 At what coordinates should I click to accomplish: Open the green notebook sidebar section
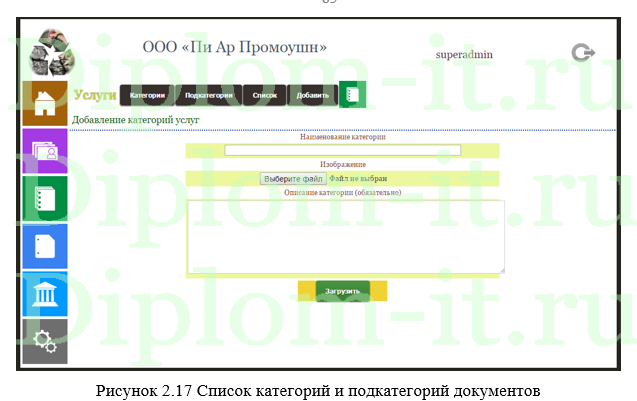(x=45, y=198)
